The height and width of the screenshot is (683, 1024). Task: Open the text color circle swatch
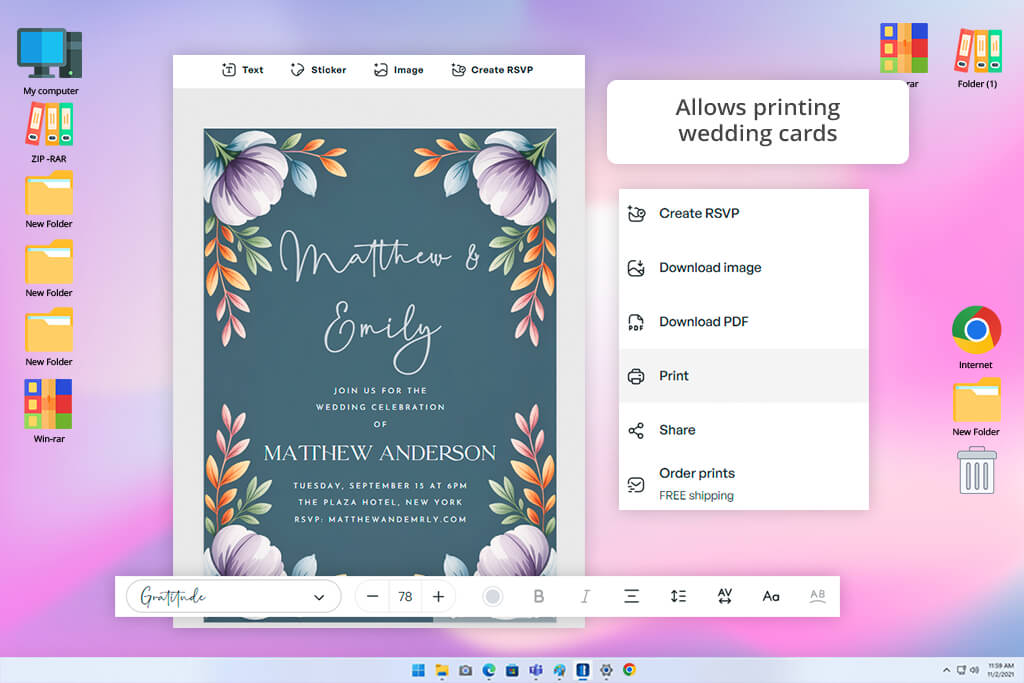[x=492, y=597]
